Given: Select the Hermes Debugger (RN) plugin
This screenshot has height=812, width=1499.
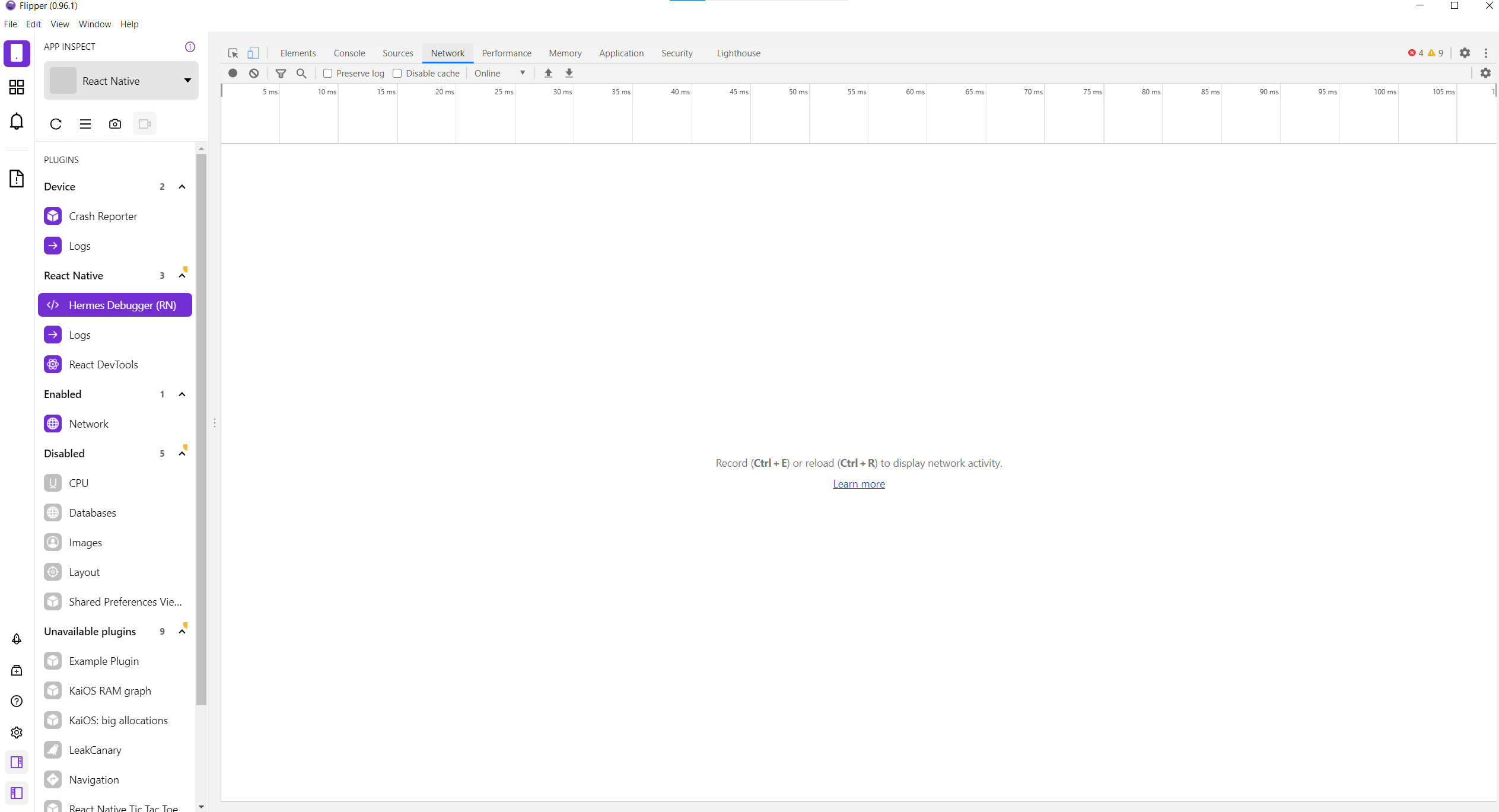Looking at the screenshot, I should [x=114, y=305].
